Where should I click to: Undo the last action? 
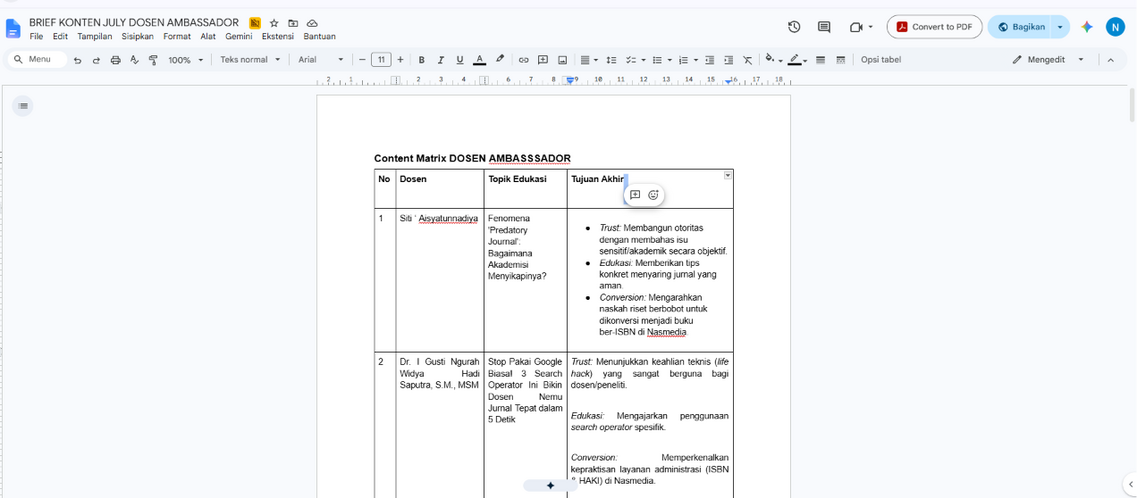pos(78,60)
